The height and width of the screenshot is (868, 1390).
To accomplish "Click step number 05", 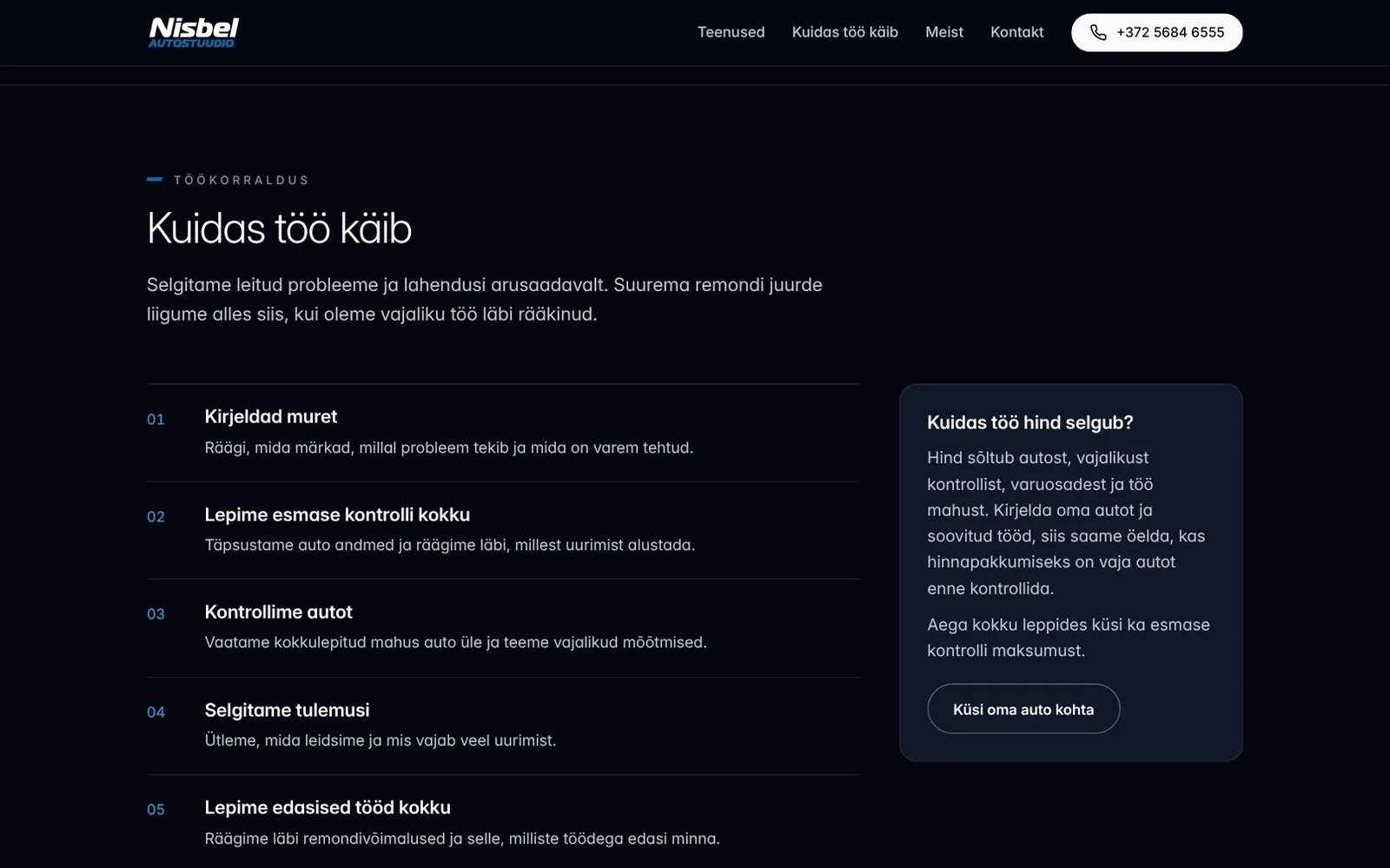I will pos(156,810).
